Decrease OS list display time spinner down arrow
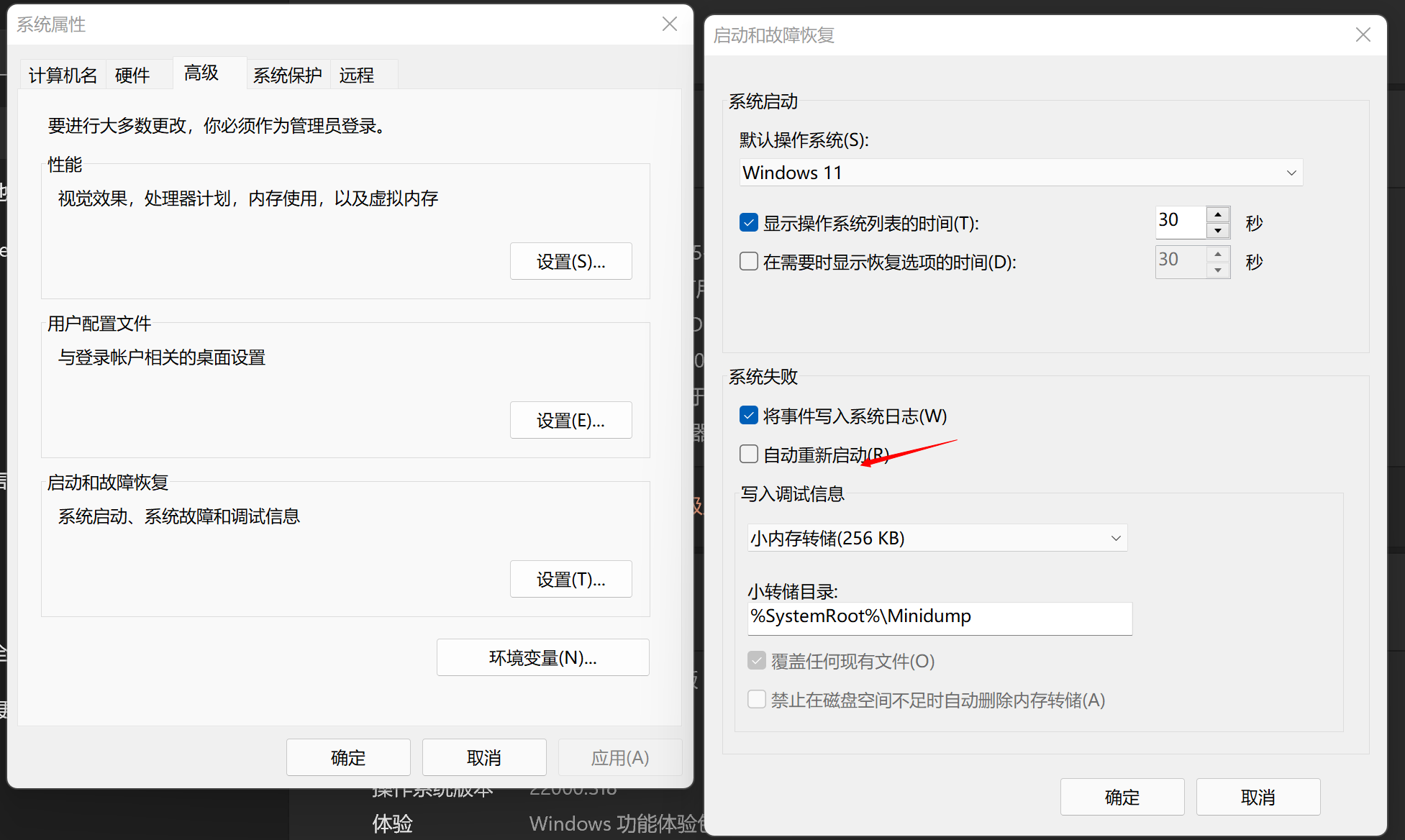 pos(1217,231)
